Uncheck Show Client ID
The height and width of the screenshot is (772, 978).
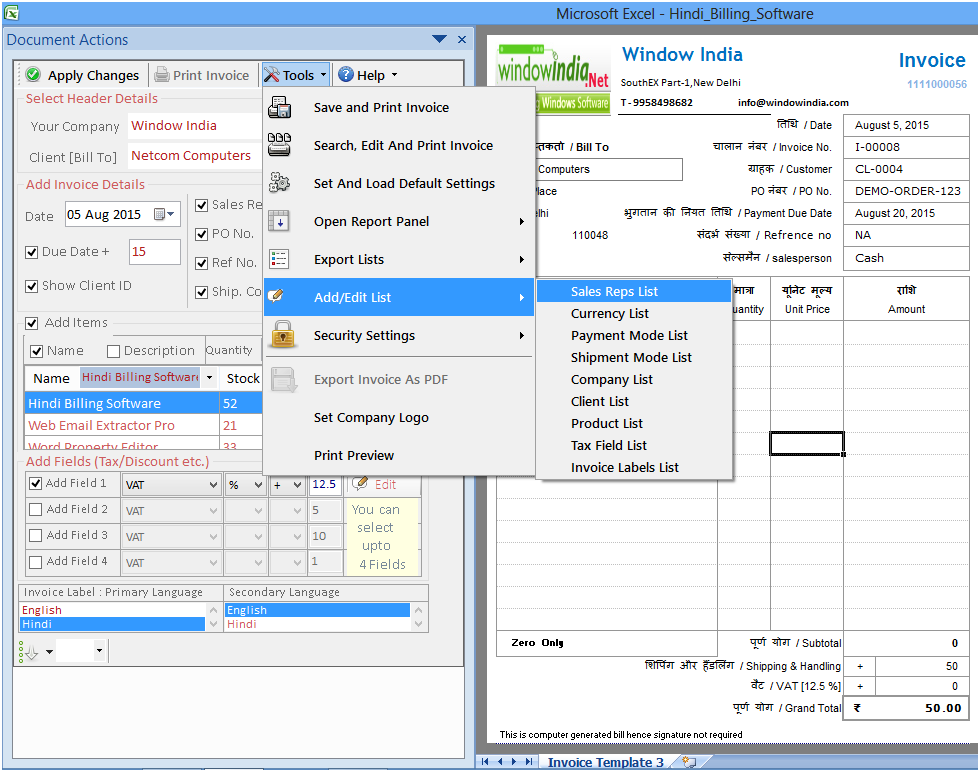[x=32, y=286]
